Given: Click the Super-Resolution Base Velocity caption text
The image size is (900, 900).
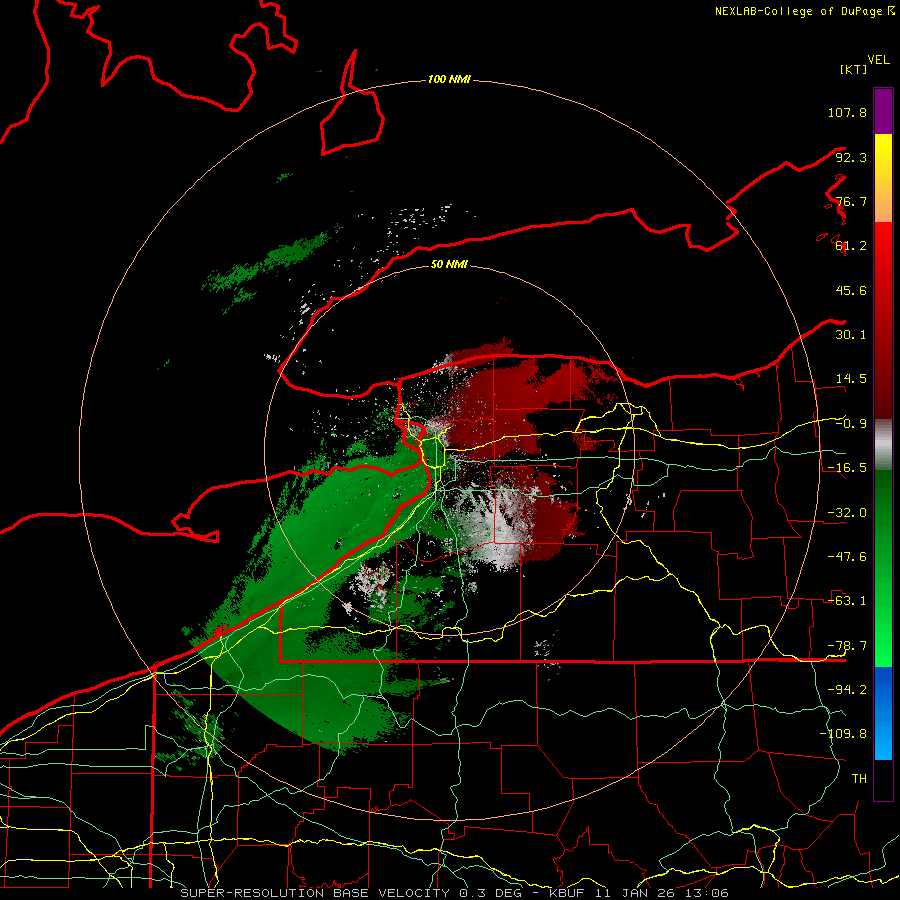Looking at the screenshot, I should tap(317, 893).
